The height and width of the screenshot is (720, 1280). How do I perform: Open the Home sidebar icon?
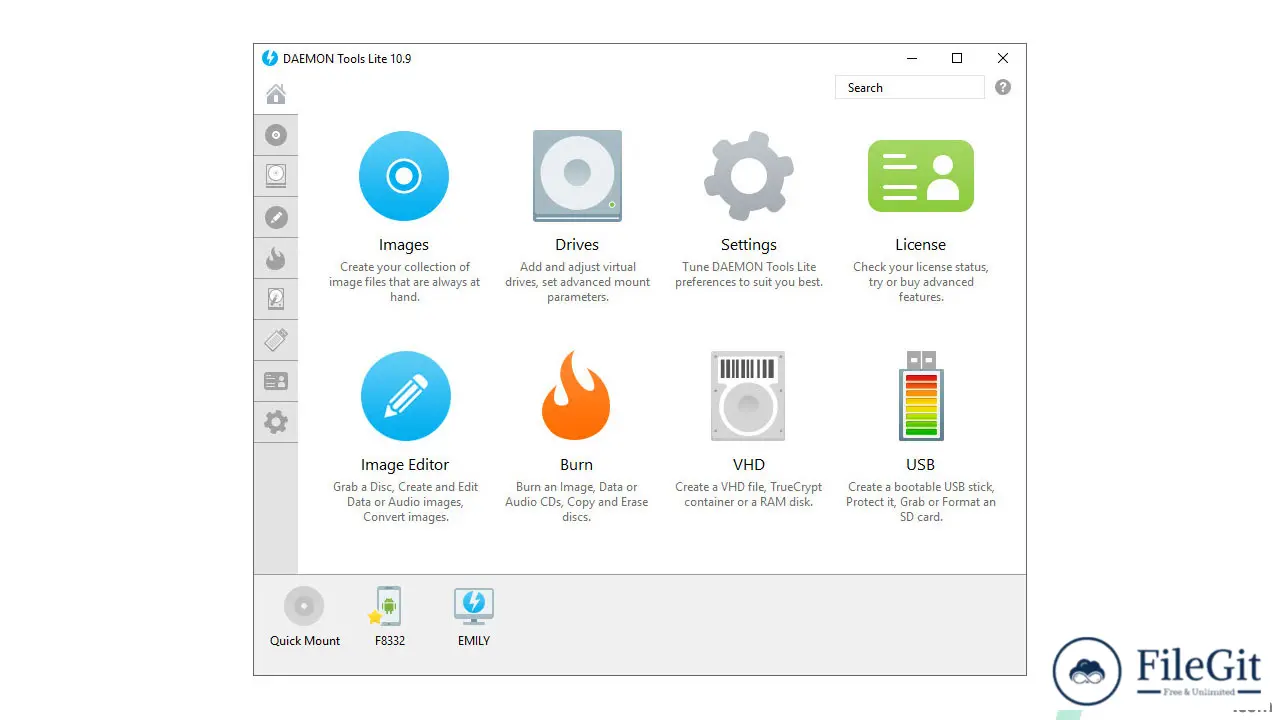click(276, 94)
